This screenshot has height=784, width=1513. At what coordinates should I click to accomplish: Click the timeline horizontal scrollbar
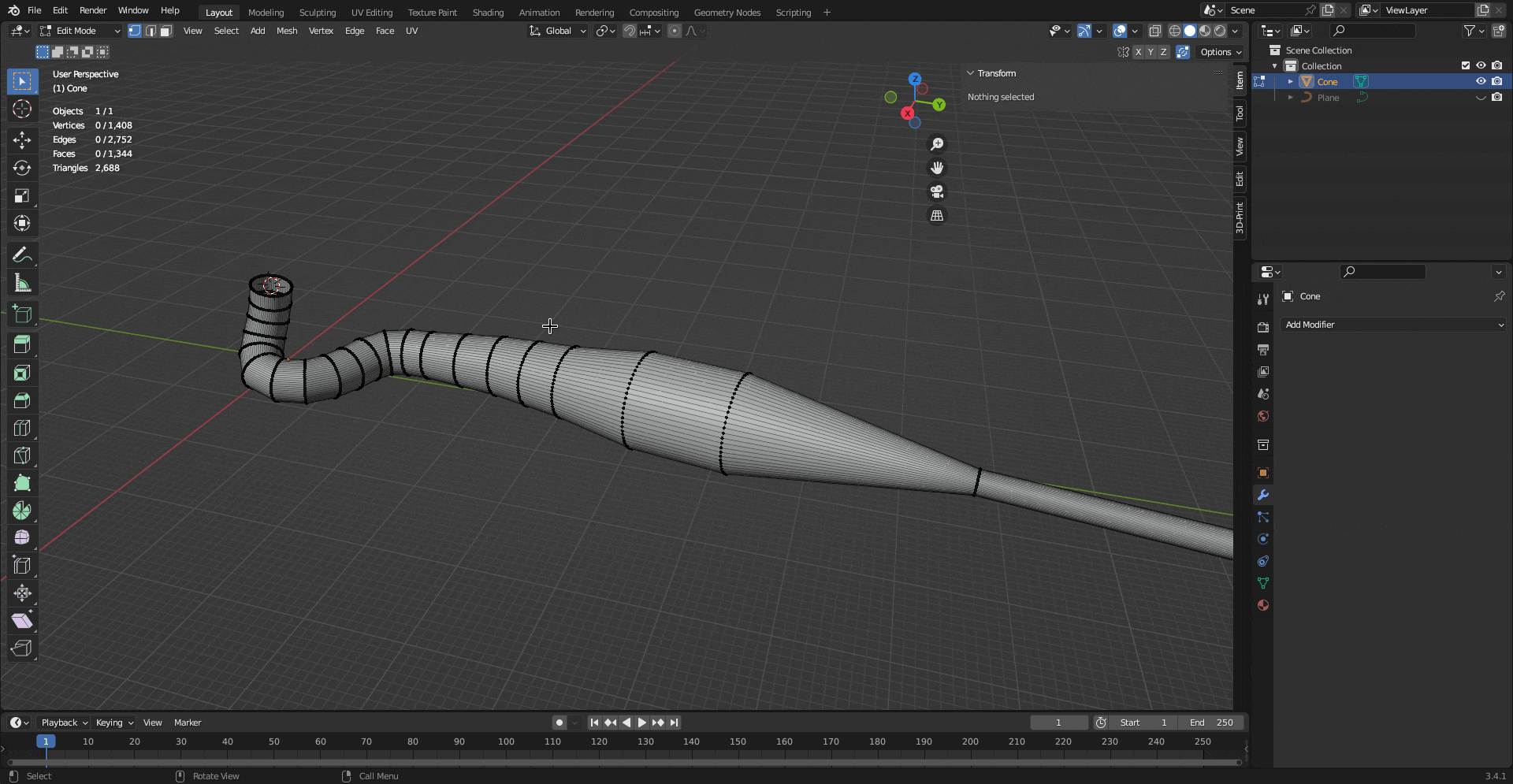(x=625, y=762)
